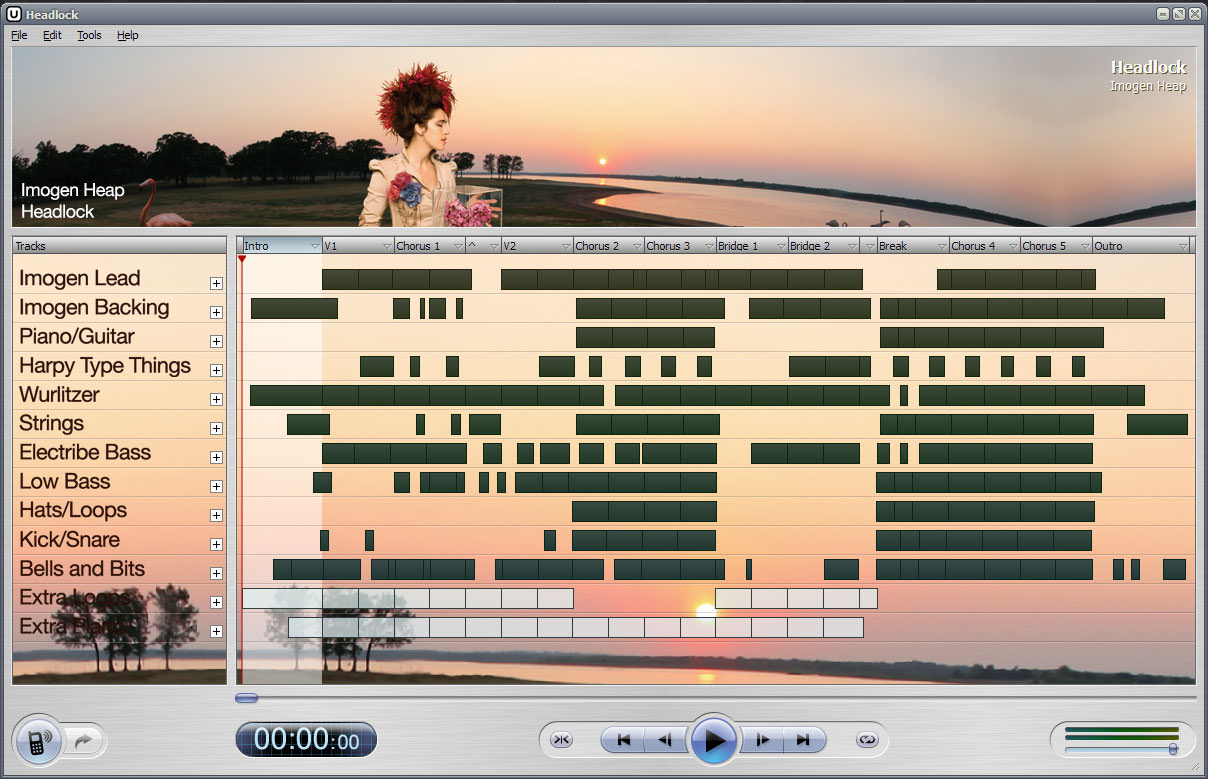Select the Imogen Lead track name
The height and width of the screenshot is (779, 1208).
[x=80, y=279]
